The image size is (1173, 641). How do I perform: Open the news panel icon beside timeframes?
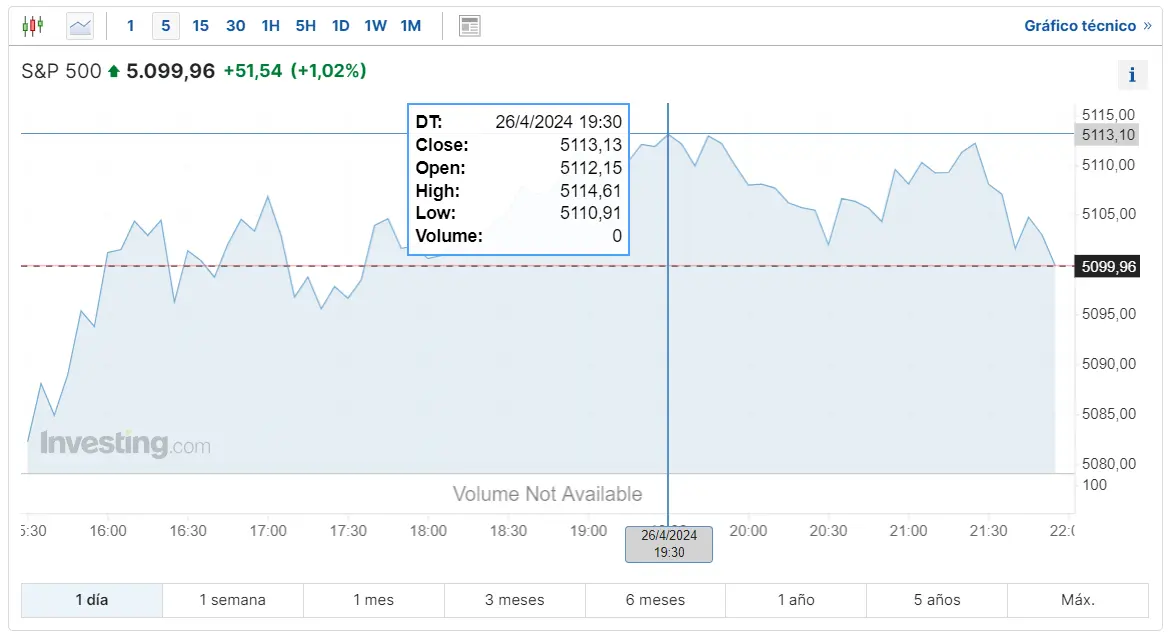(x=469, y=25)
